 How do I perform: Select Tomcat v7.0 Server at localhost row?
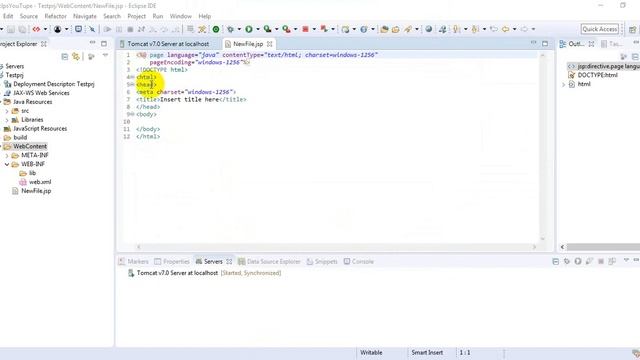point(204,273)
